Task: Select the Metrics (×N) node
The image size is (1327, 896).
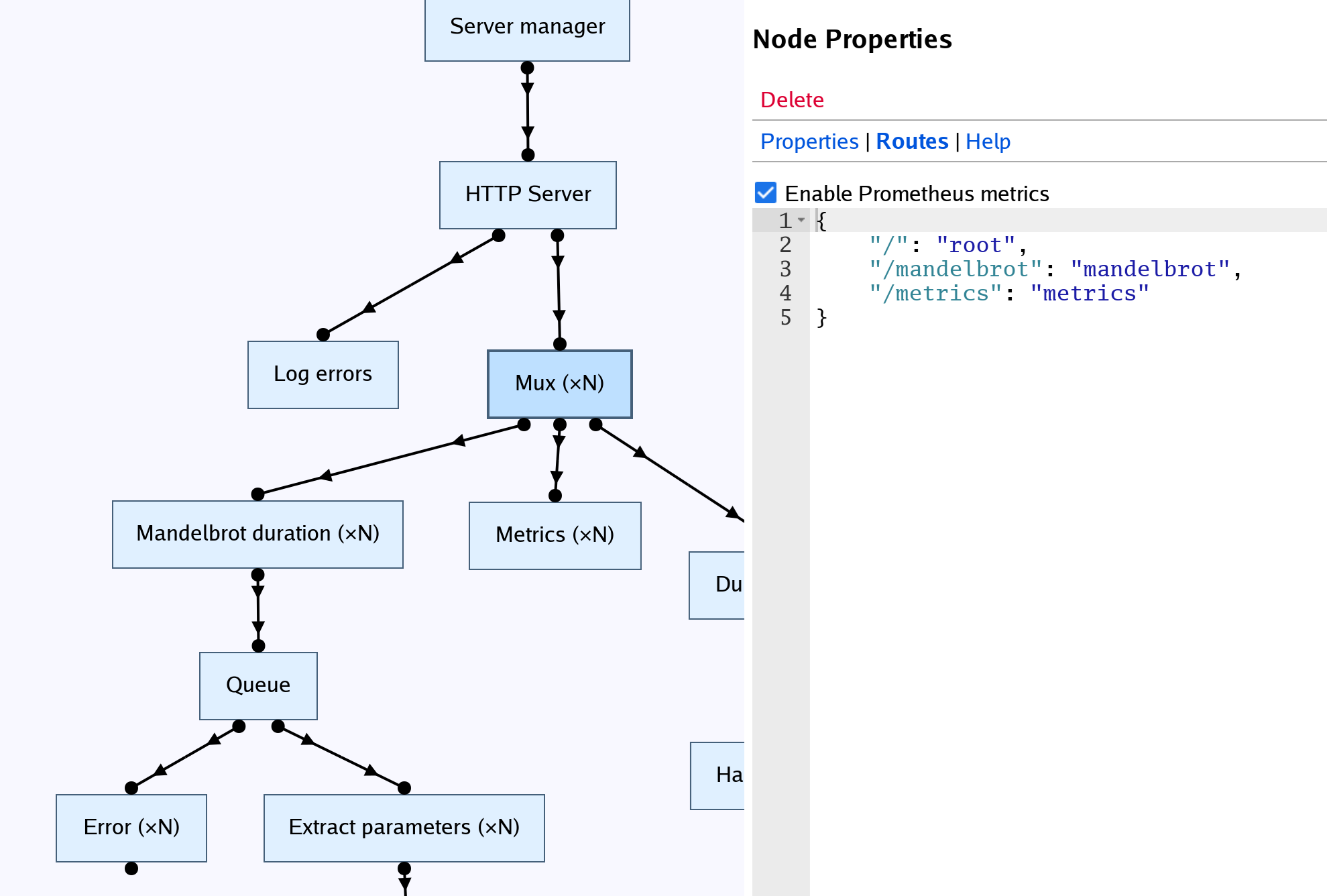Action: coord(555,535)
